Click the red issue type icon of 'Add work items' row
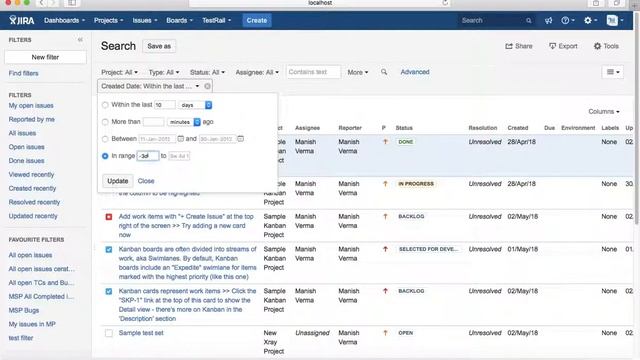Screen dimensions: 640x360 click(109, 217)
